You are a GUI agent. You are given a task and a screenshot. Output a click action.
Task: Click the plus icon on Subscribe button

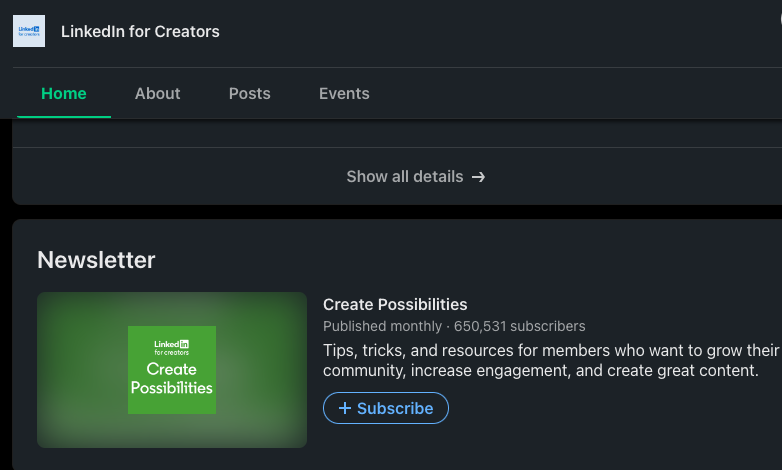pyautogui.click(x=345, y=408)
